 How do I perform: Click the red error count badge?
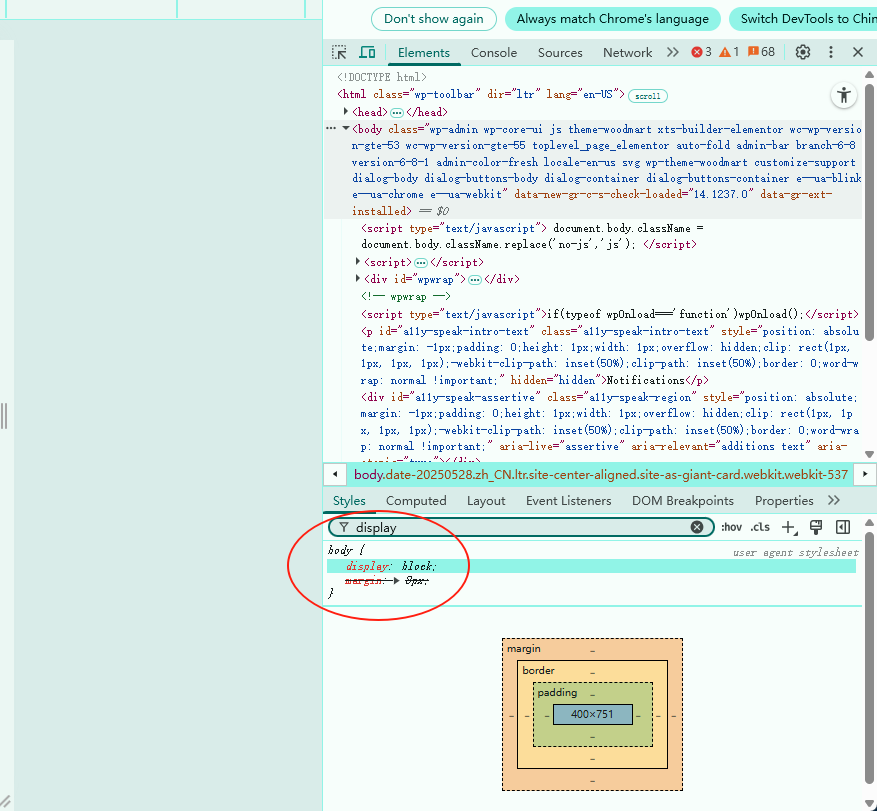coord(701,52)
